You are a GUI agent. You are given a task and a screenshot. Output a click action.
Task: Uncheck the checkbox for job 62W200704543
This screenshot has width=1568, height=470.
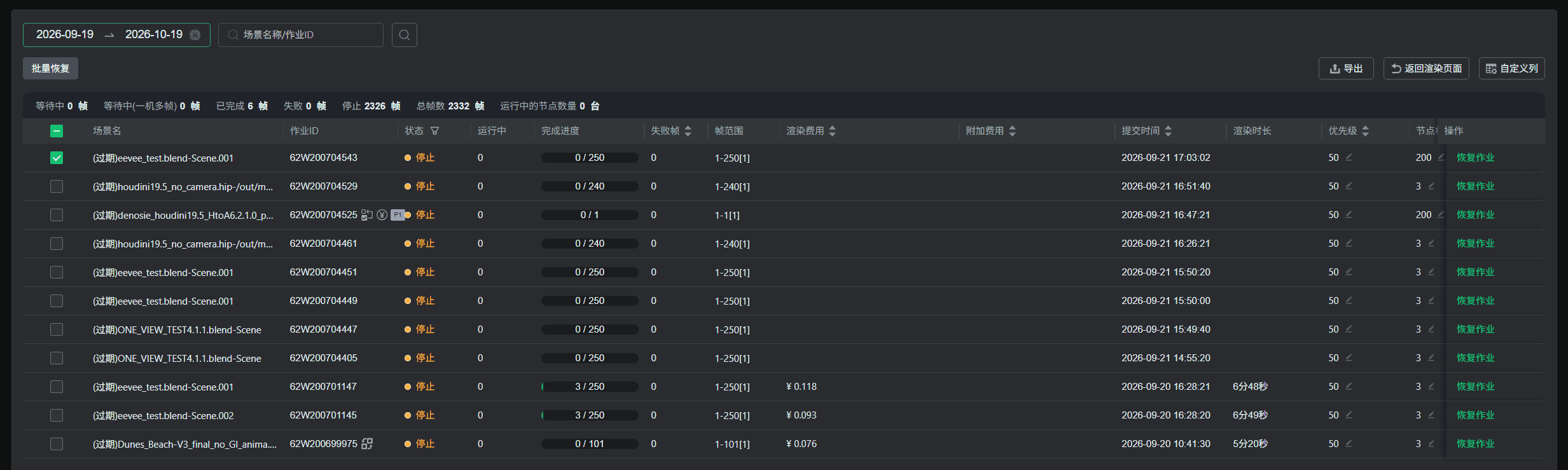coord(57,158)
